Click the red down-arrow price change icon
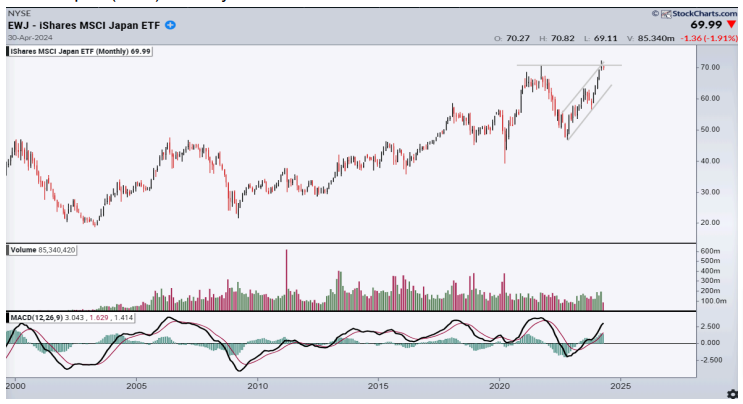The image size is (743, 404). [x=732, y=25]
